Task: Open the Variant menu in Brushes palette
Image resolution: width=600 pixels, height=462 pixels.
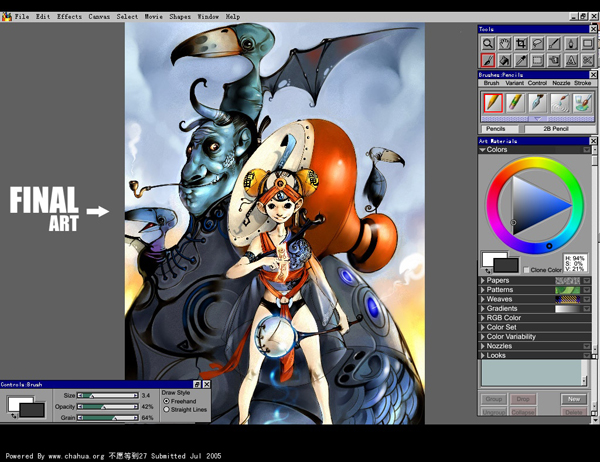Action: (514, 83)
